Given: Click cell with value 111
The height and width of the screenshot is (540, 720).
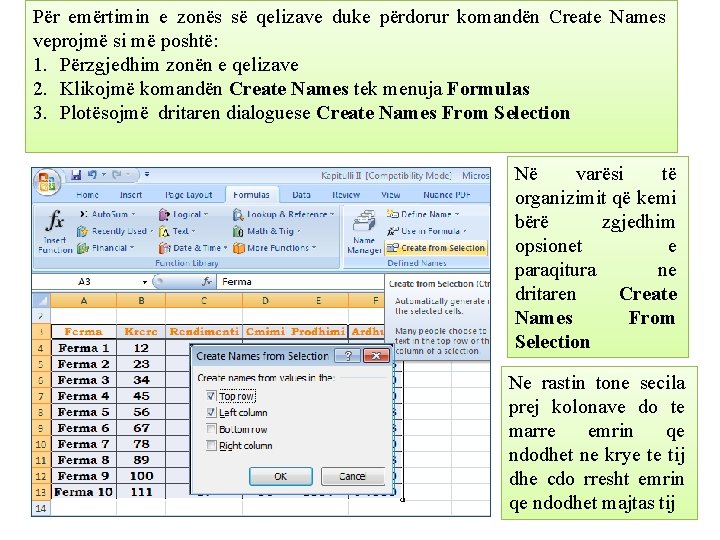Looking at the screenshot, I should pos(141,492).
